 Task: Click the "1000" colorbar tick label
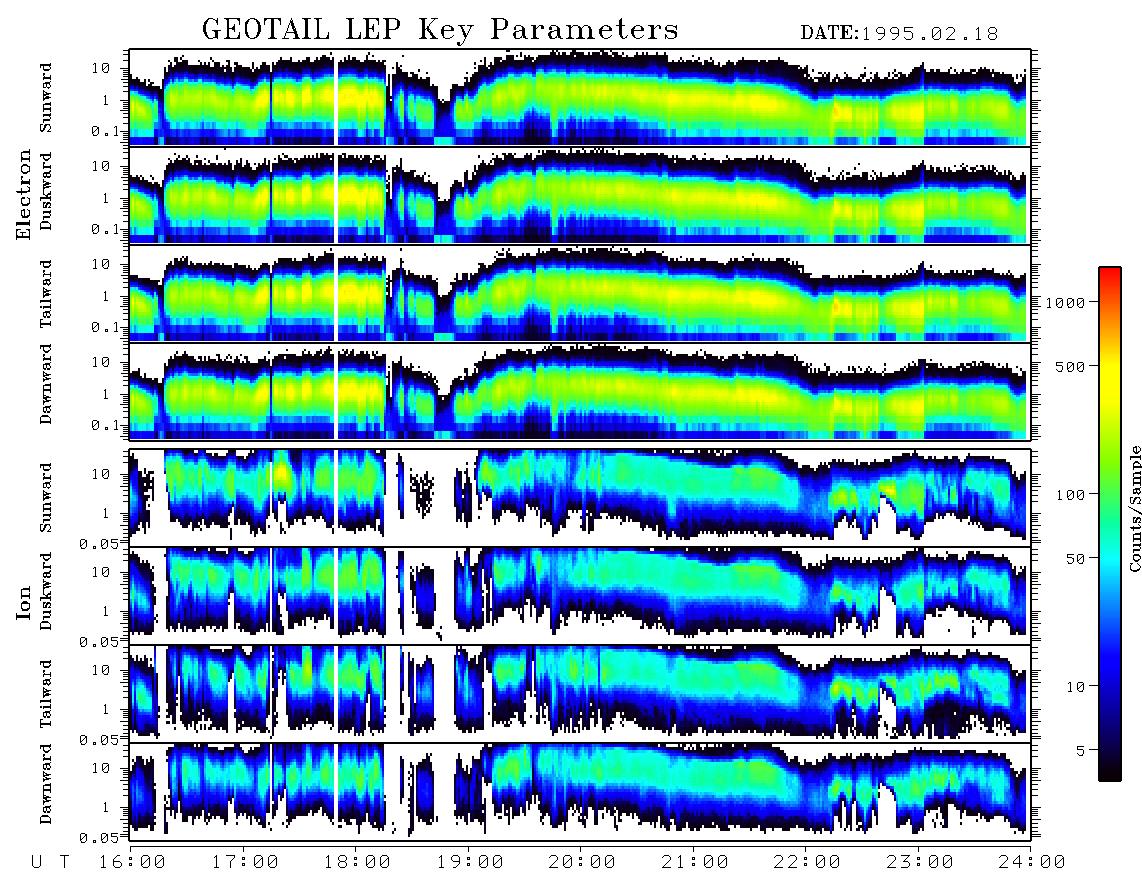point(1066,303)
